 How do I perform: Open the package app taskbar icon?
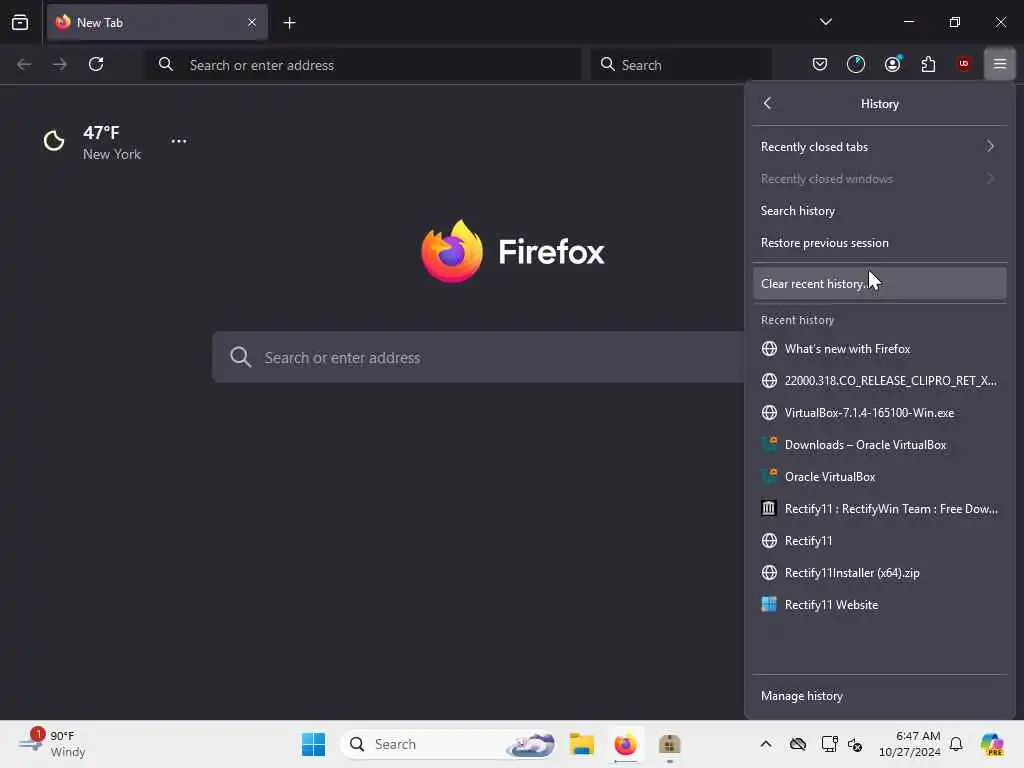[669, 744]
